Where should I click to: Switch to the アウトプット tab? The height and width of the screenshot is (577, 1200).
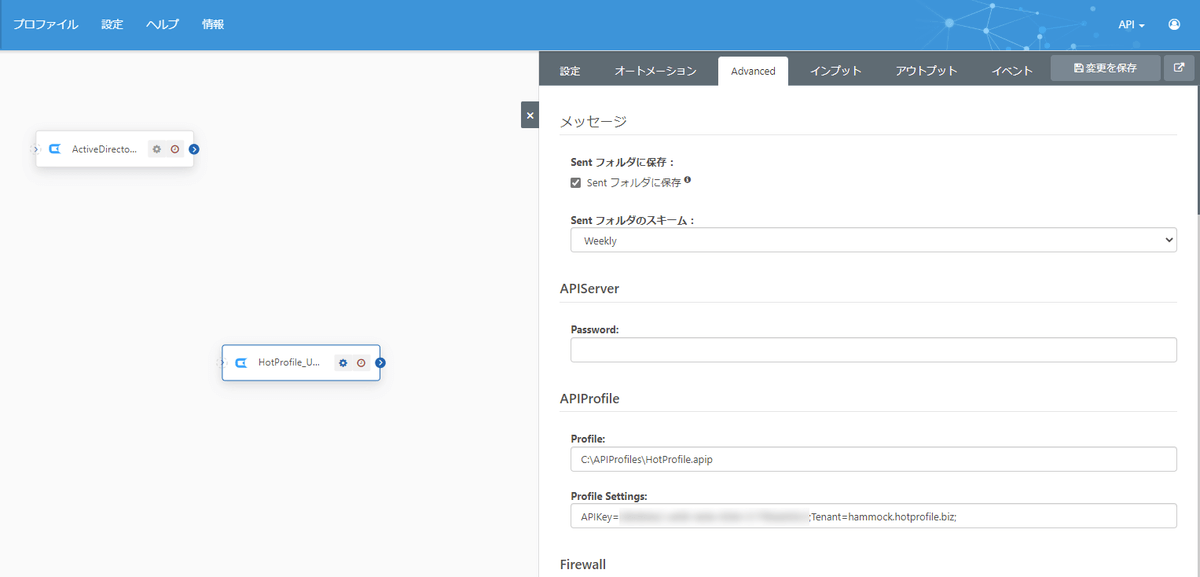click(x=927, y=71)
